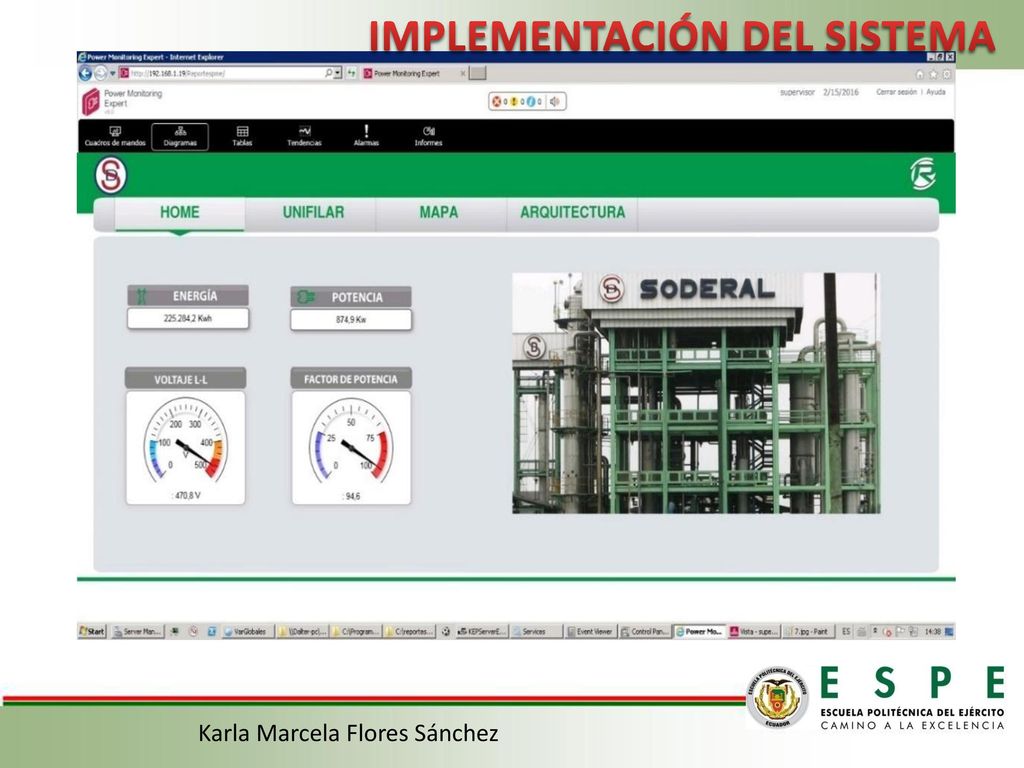Click the taskbar clock showing 14:38
Image resolution: width=1024 pixels, height=768 pixels.
click(x=933, y=632)
